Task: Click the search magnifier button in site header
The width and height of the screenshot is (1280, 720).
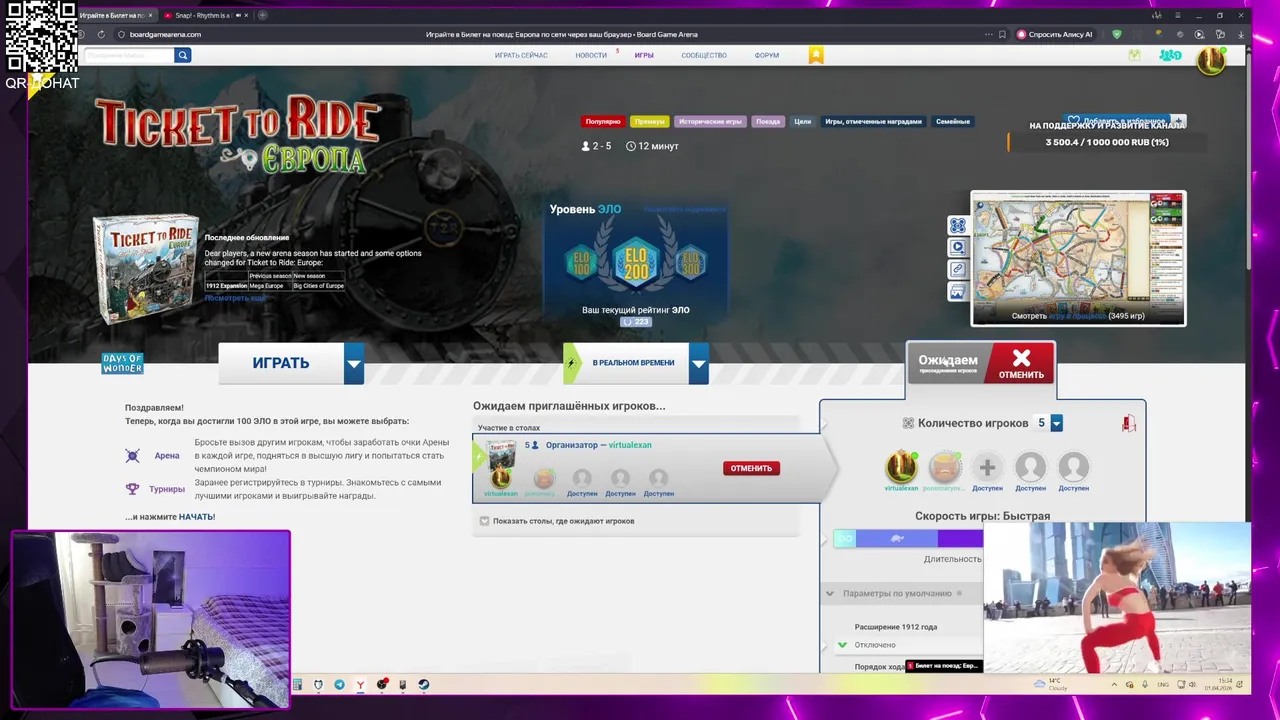Action: click(182, 55)
